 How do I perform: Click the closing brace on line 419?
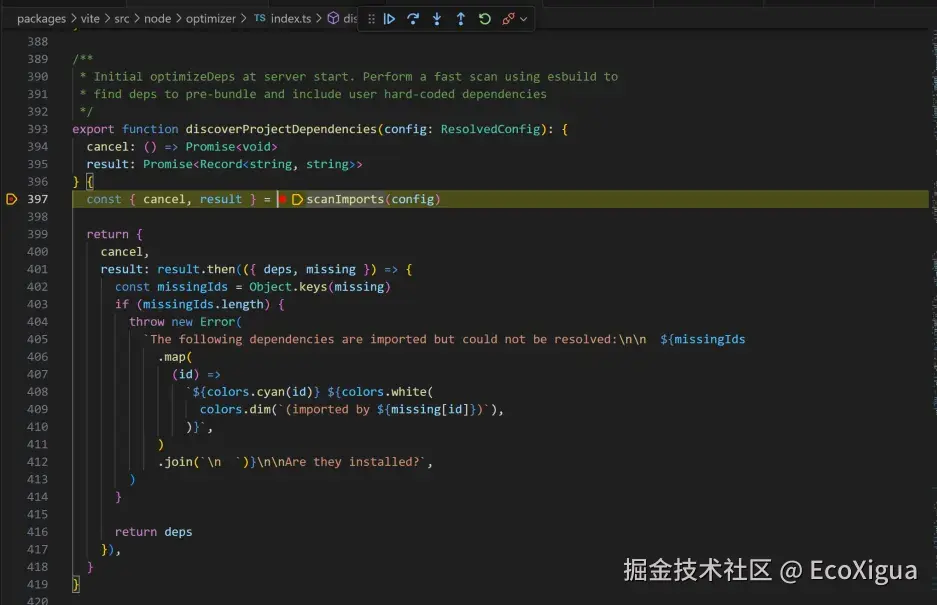pos(76,584)
